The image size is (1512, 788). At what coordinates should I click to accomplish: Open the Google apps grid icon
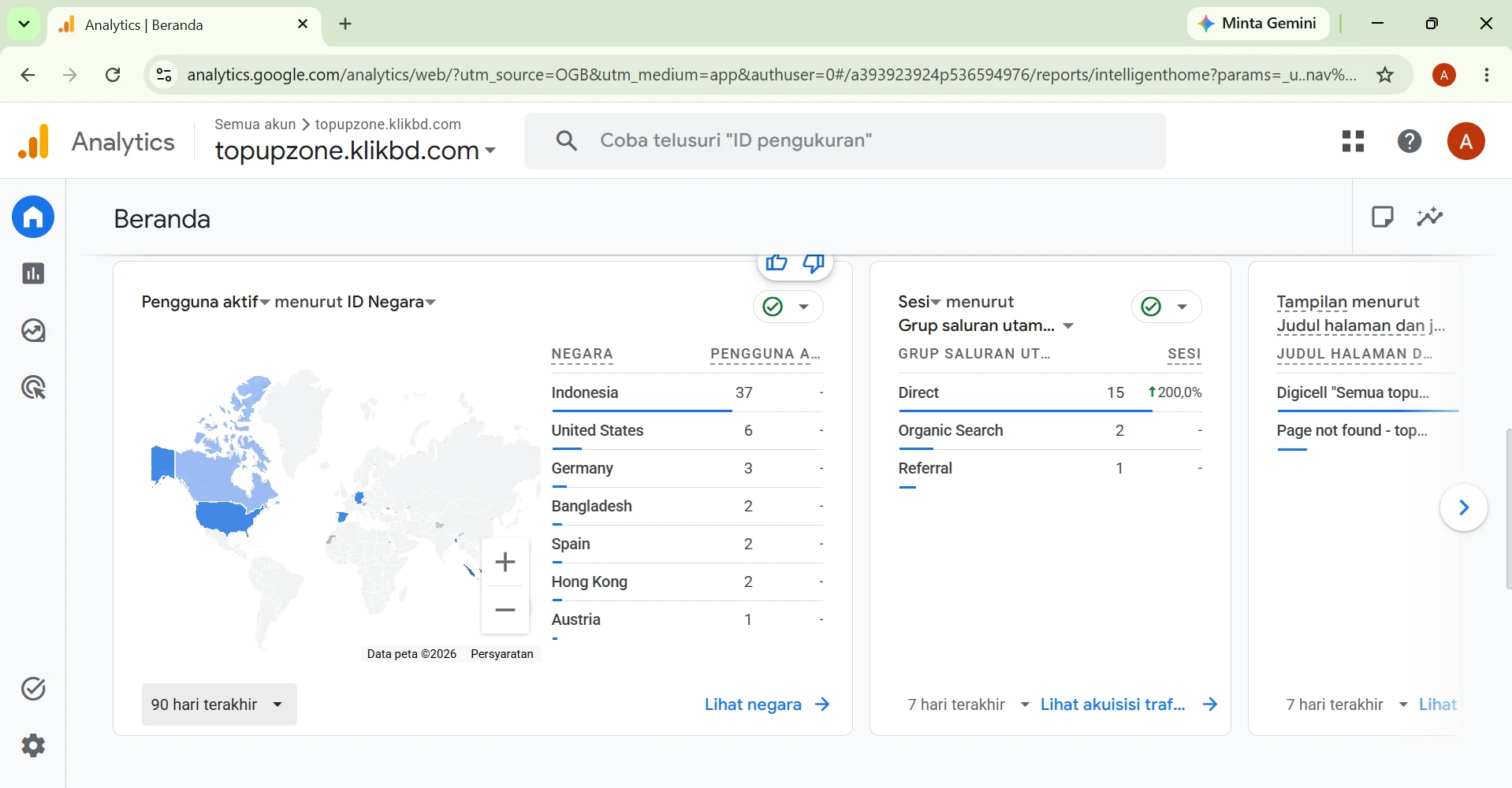click(x=1353, y=141)
